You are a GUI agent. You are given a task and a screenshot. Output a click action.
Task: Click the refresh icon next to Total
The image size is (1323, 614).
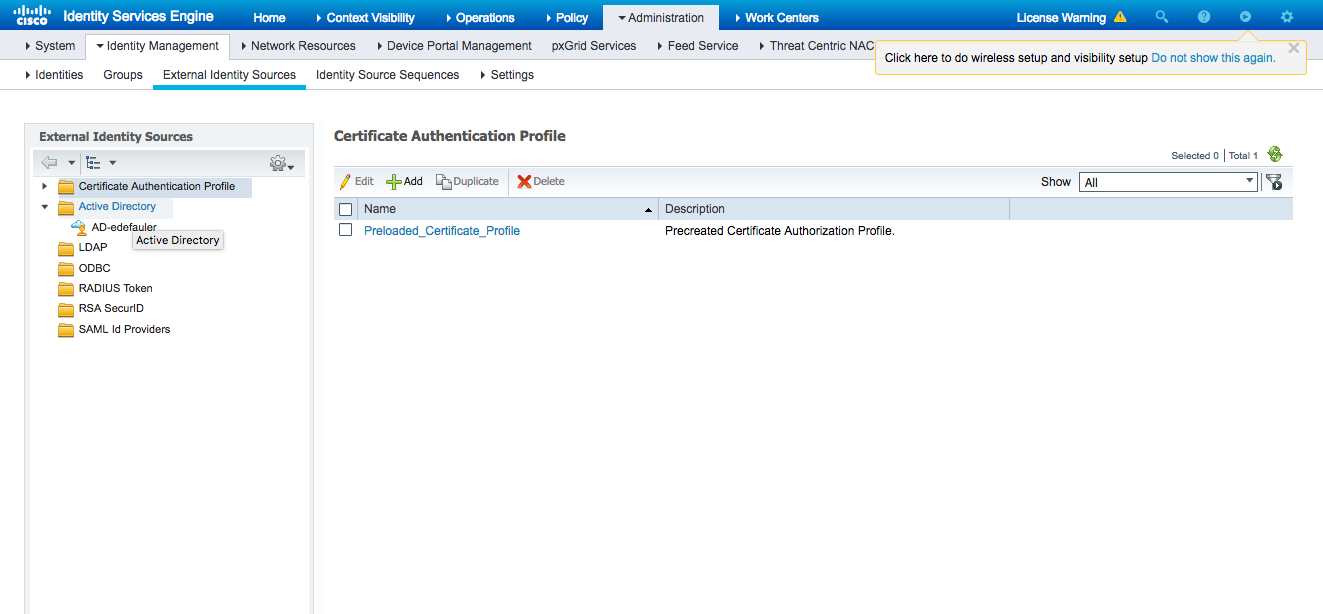click(1274, 154)
